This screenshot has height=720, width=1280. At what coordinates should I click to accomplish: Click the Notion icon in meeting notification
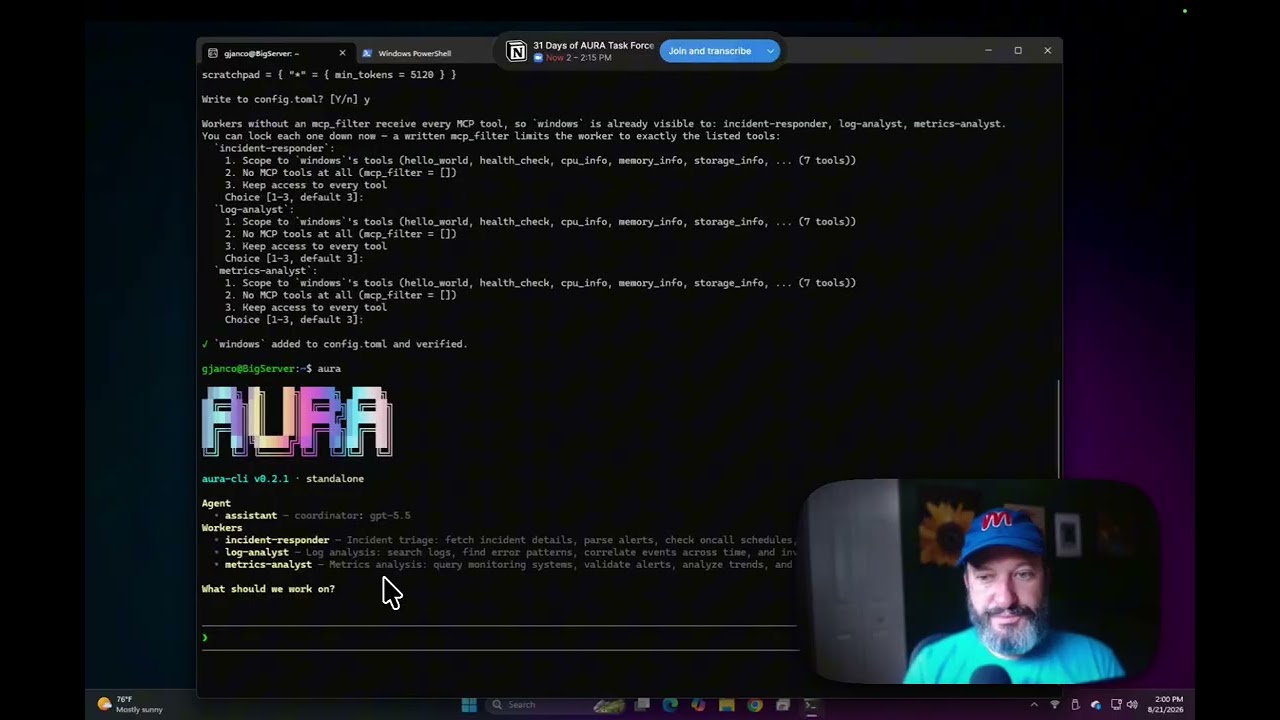pyautogui.click(x=516, y=51)
